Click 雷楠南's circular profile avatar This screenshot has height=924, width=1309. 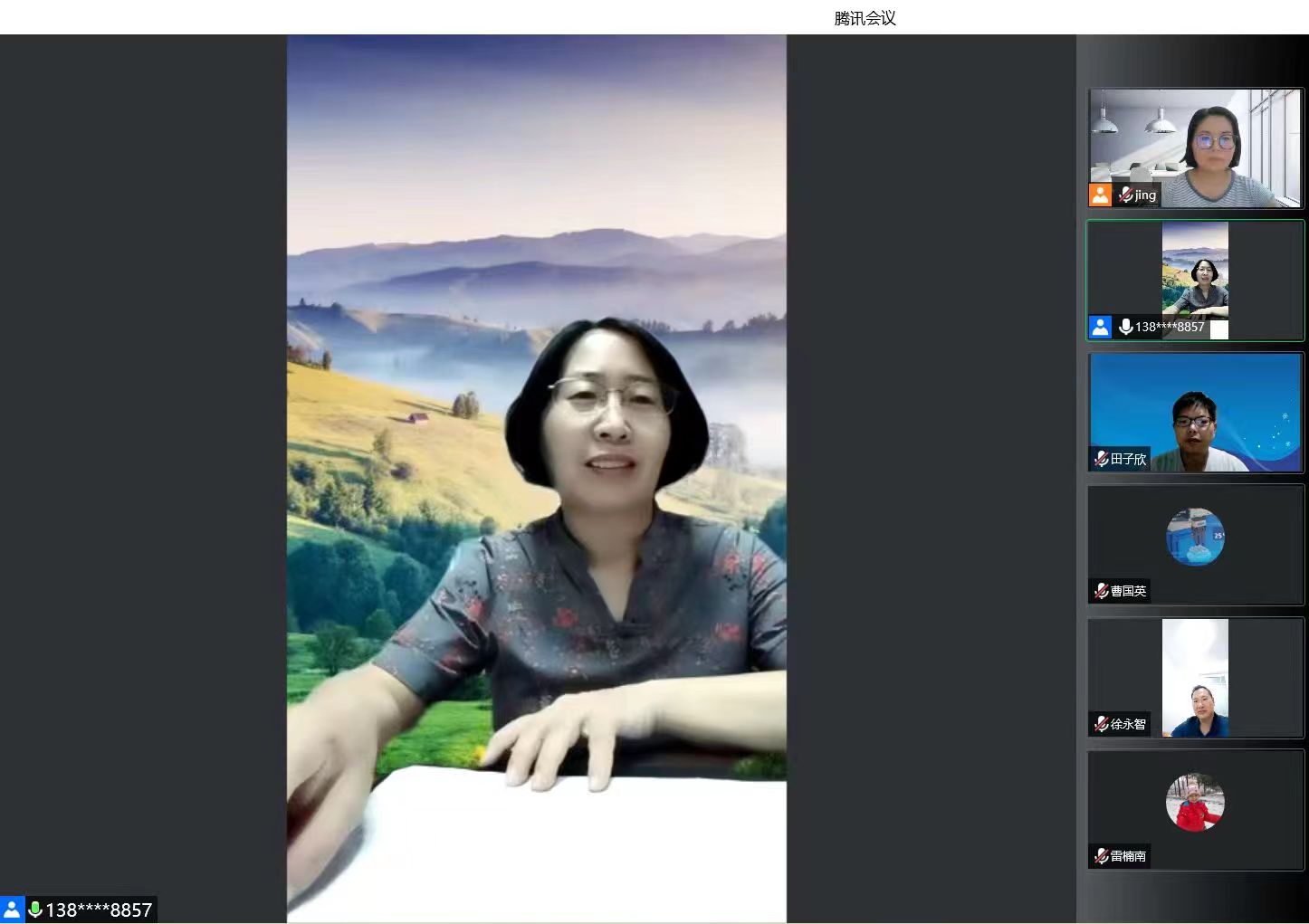click(1195, 802)
